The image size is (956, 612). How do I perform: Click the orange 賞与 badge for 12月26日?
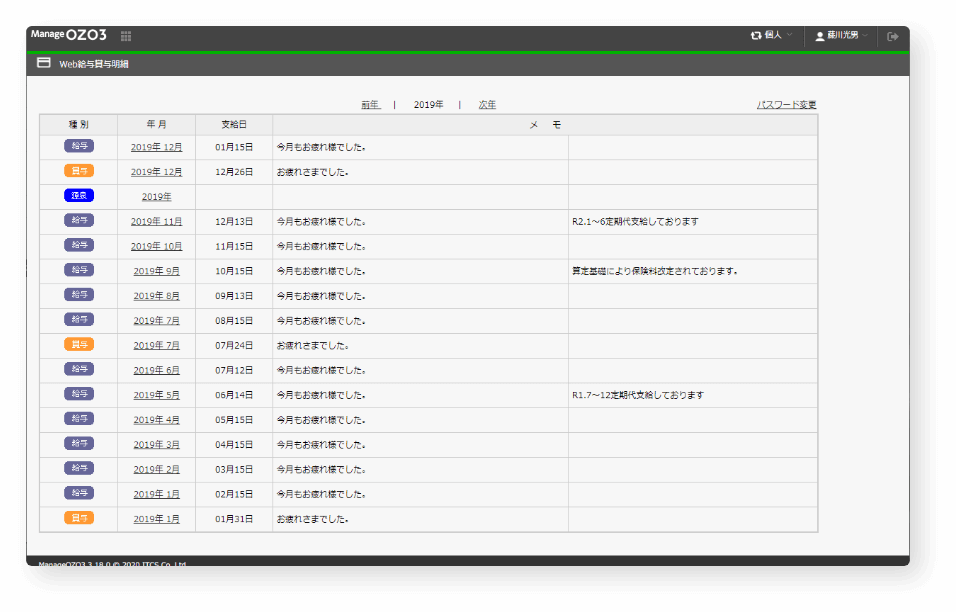point(78,171)
